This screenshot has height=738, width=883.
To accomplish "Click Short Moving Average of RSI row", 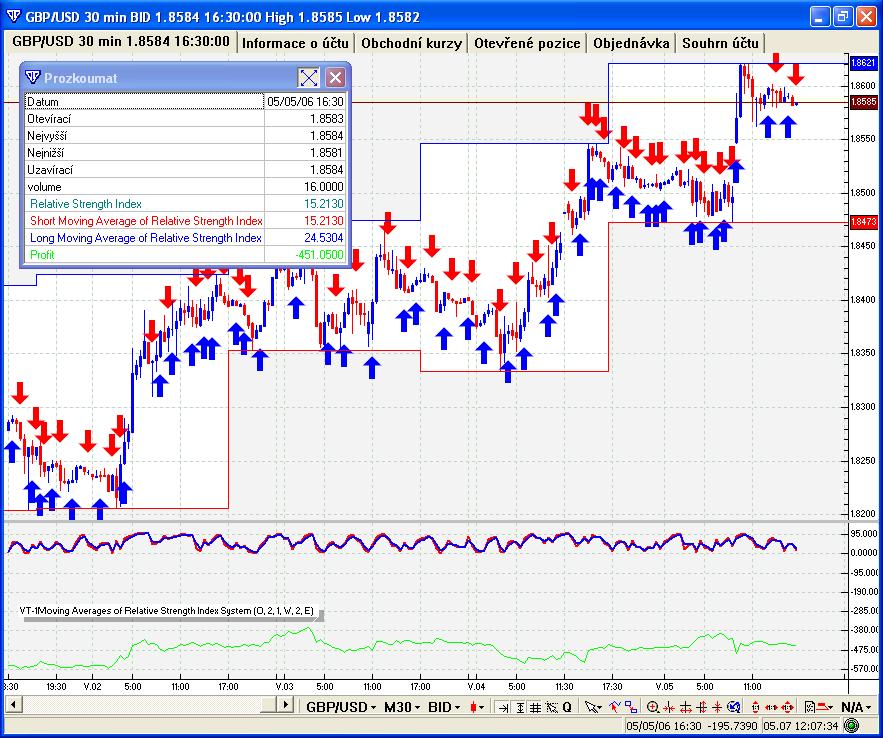I will coord(185,221).
